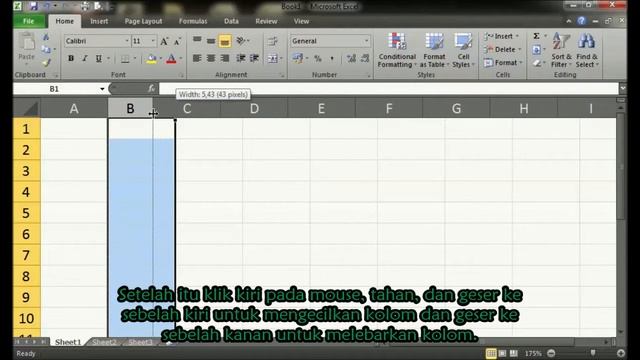Select Top Align icon
The height and width of the screenshot is (360, 640).
pos(197,40)
